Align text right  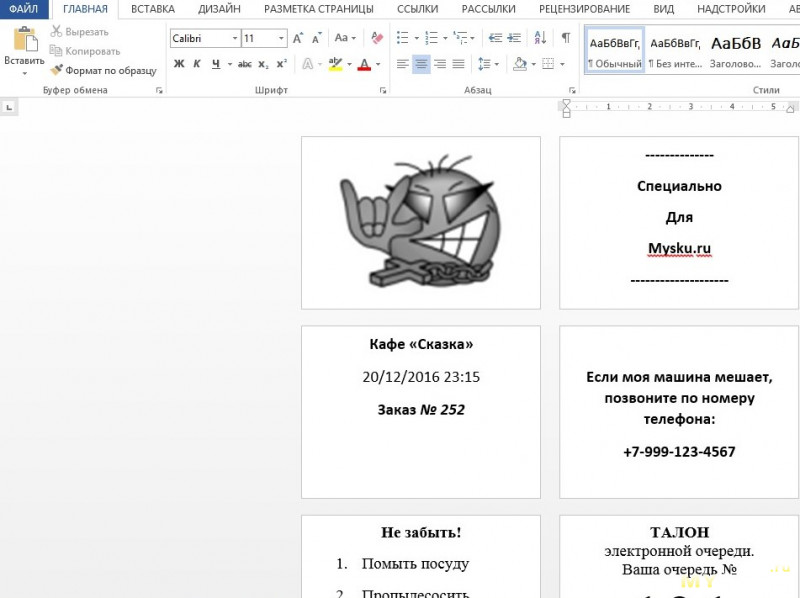point(440,64)
